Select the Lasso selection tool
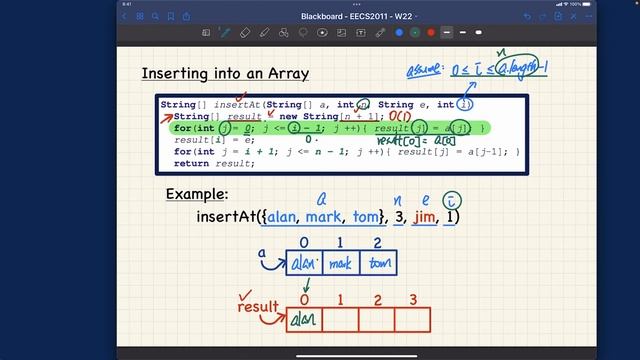 point(303,33)
